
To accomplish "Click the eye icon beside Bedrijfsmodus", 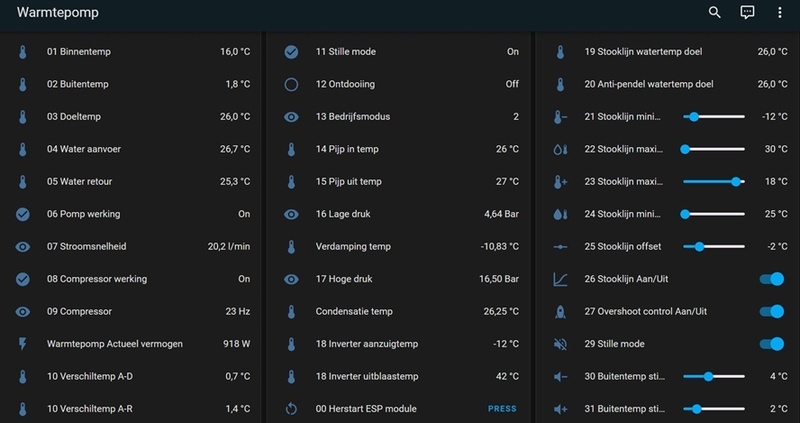I will coord(291,117).
